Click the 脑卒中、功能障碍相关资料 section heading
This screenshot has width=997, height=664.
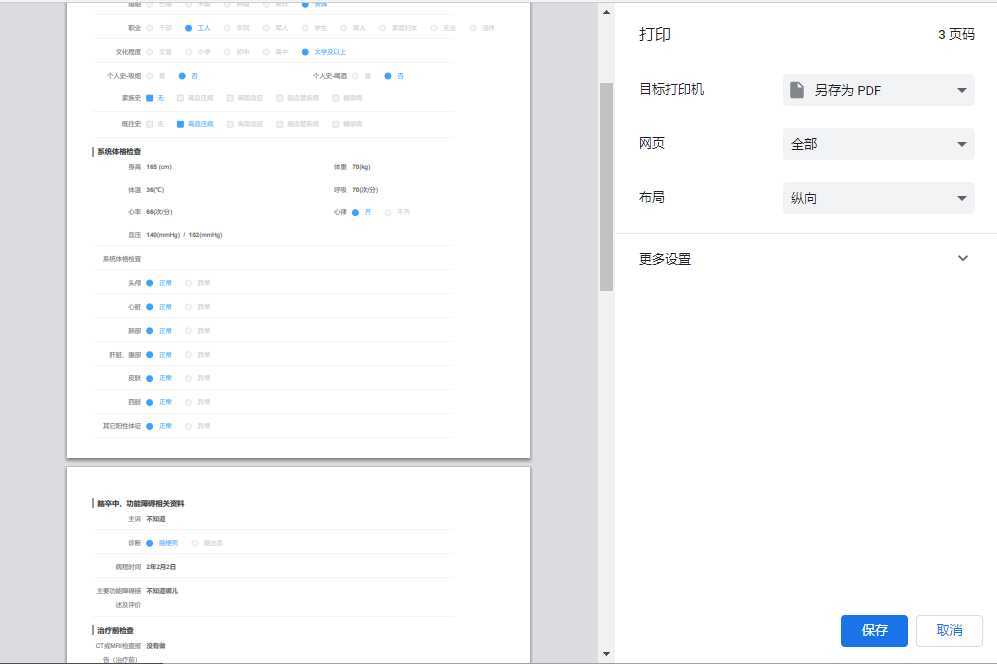tap(141, 503)
